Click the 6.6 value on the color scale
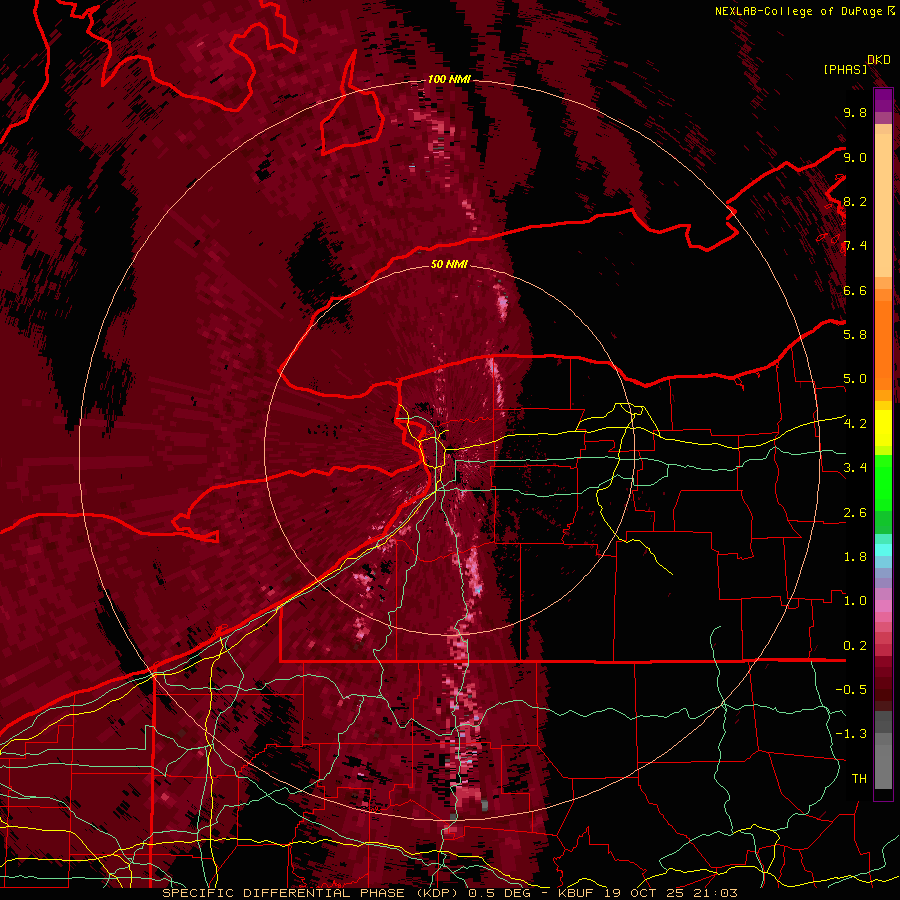This screenshot has height=900, width=900. coord(855,290)
